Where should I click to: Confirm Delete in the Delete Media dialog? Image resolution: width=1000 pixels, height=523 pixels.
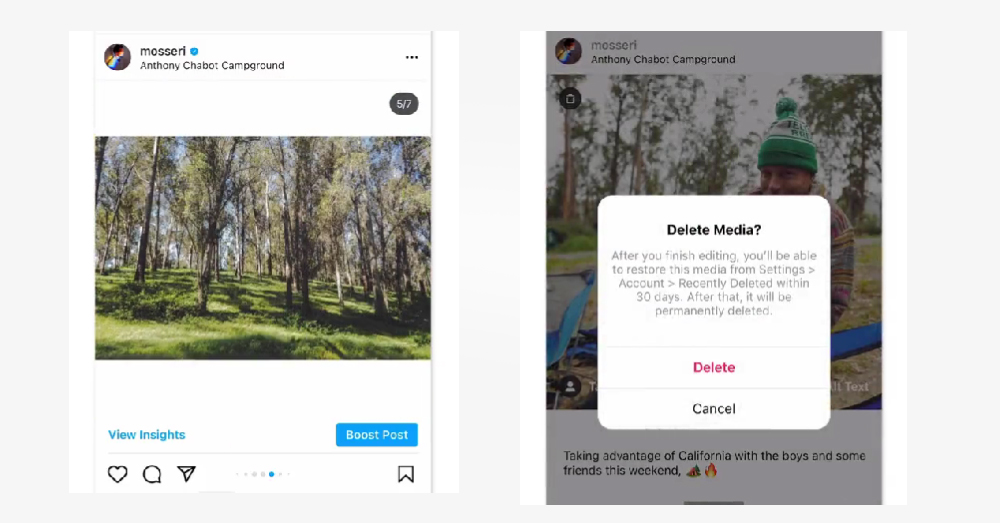tap(714, 367)
